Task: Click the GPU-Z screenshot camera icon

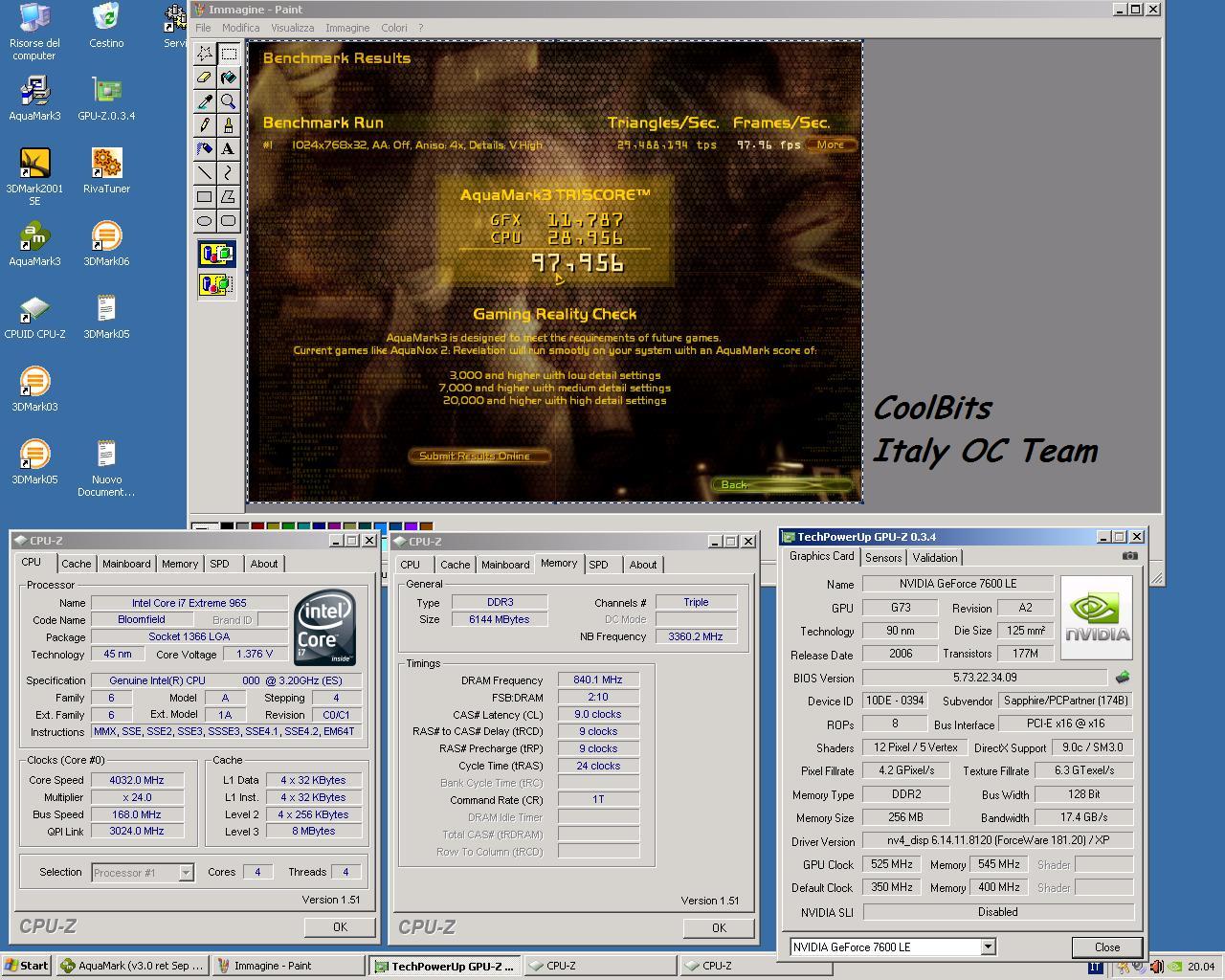Action: coord(1129,556)
